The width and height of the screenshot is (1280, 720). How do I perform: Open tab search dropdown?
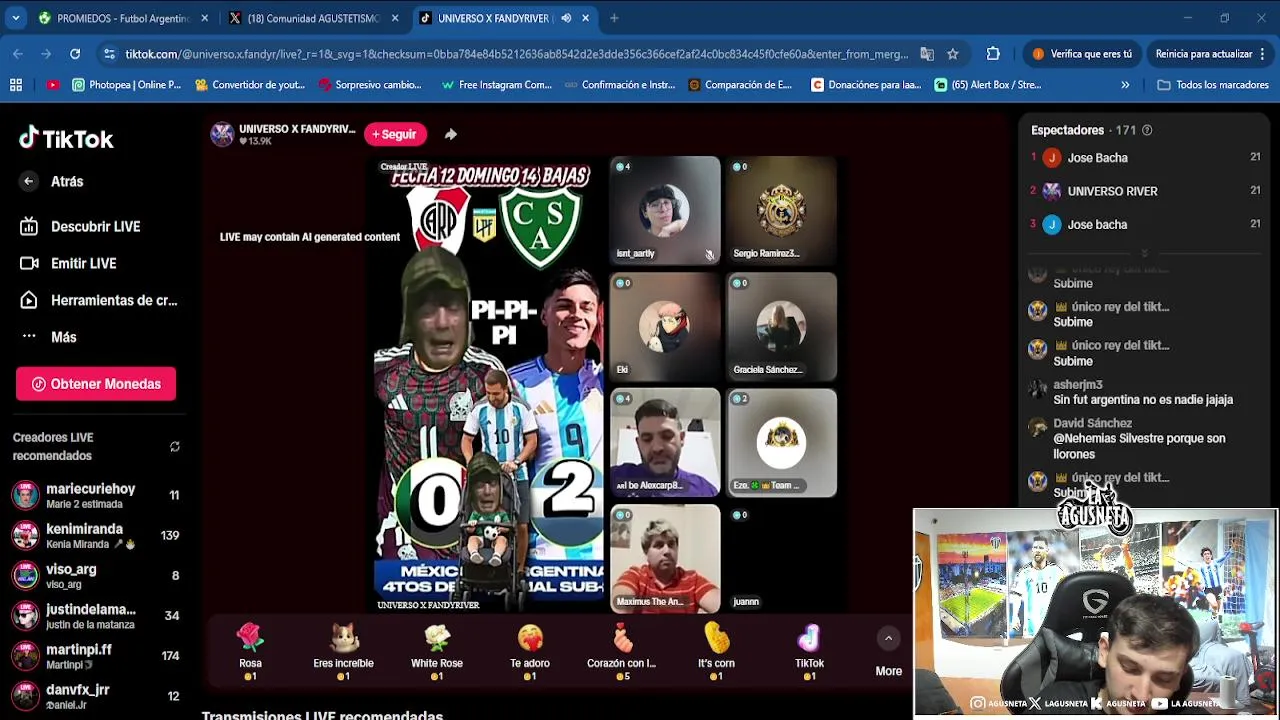coord(15,18)
